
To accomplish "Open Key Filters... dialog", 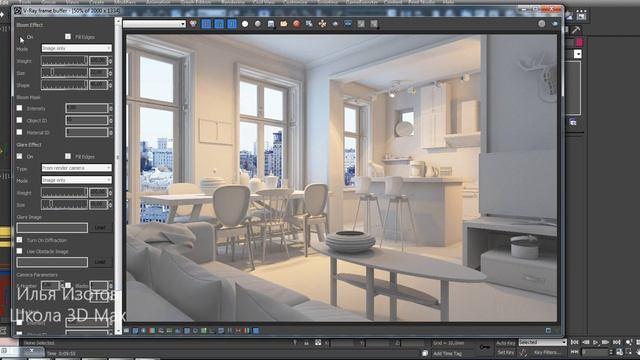I will 547,352.
